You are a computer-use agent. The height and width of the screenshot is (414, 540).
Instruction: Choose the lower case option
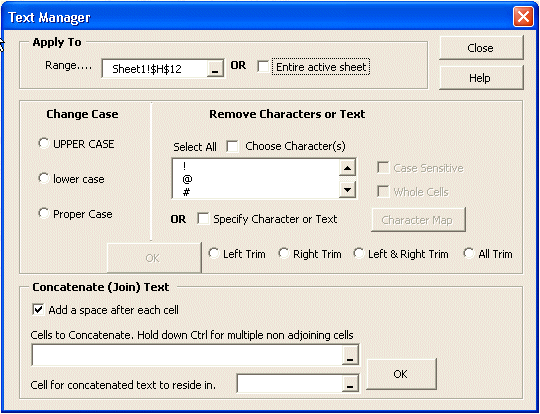click(x=43, y=178)
